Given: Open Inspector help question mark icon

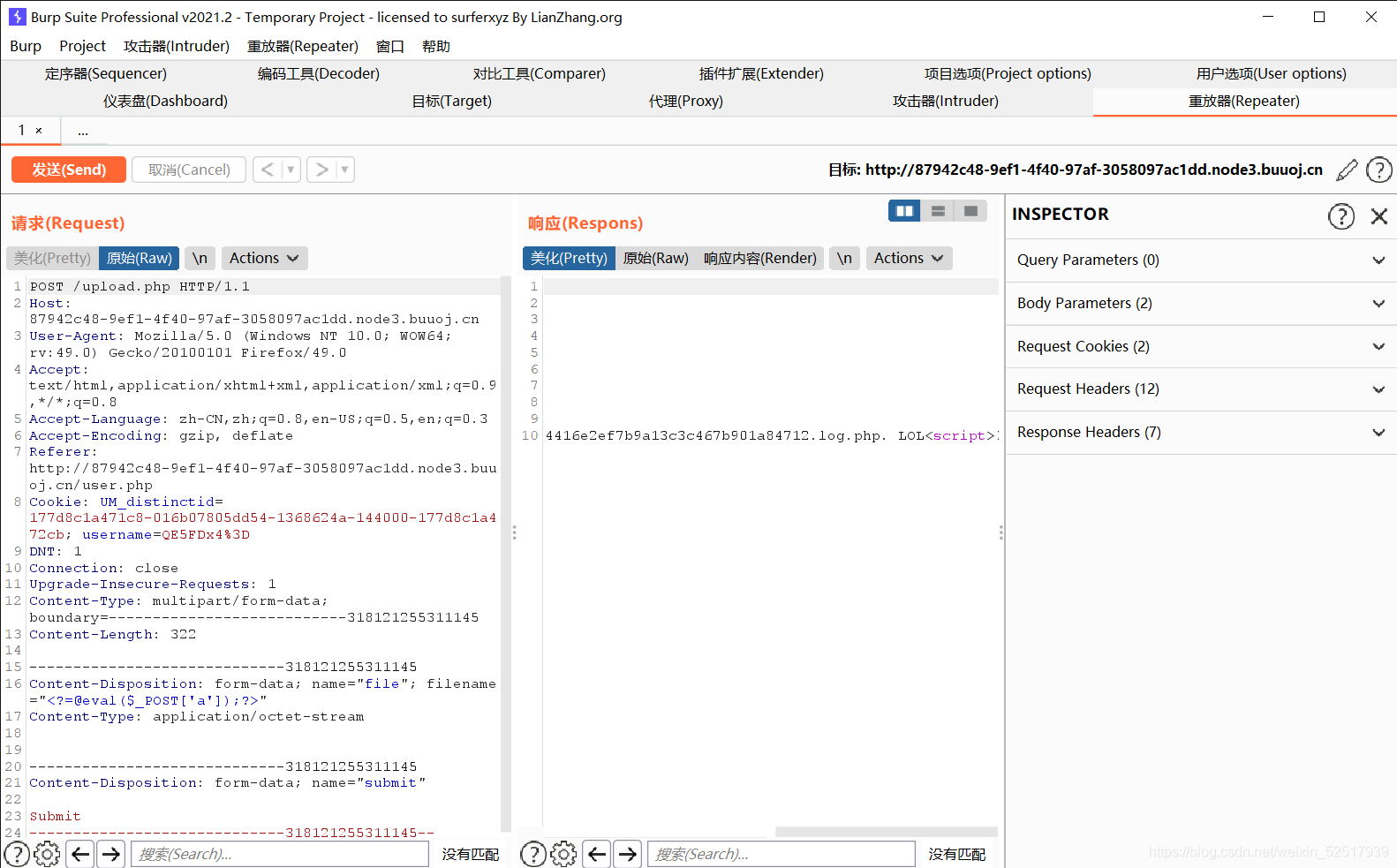Looking at the screenshot, I should pyautogui.click(x=1340, y=215).
